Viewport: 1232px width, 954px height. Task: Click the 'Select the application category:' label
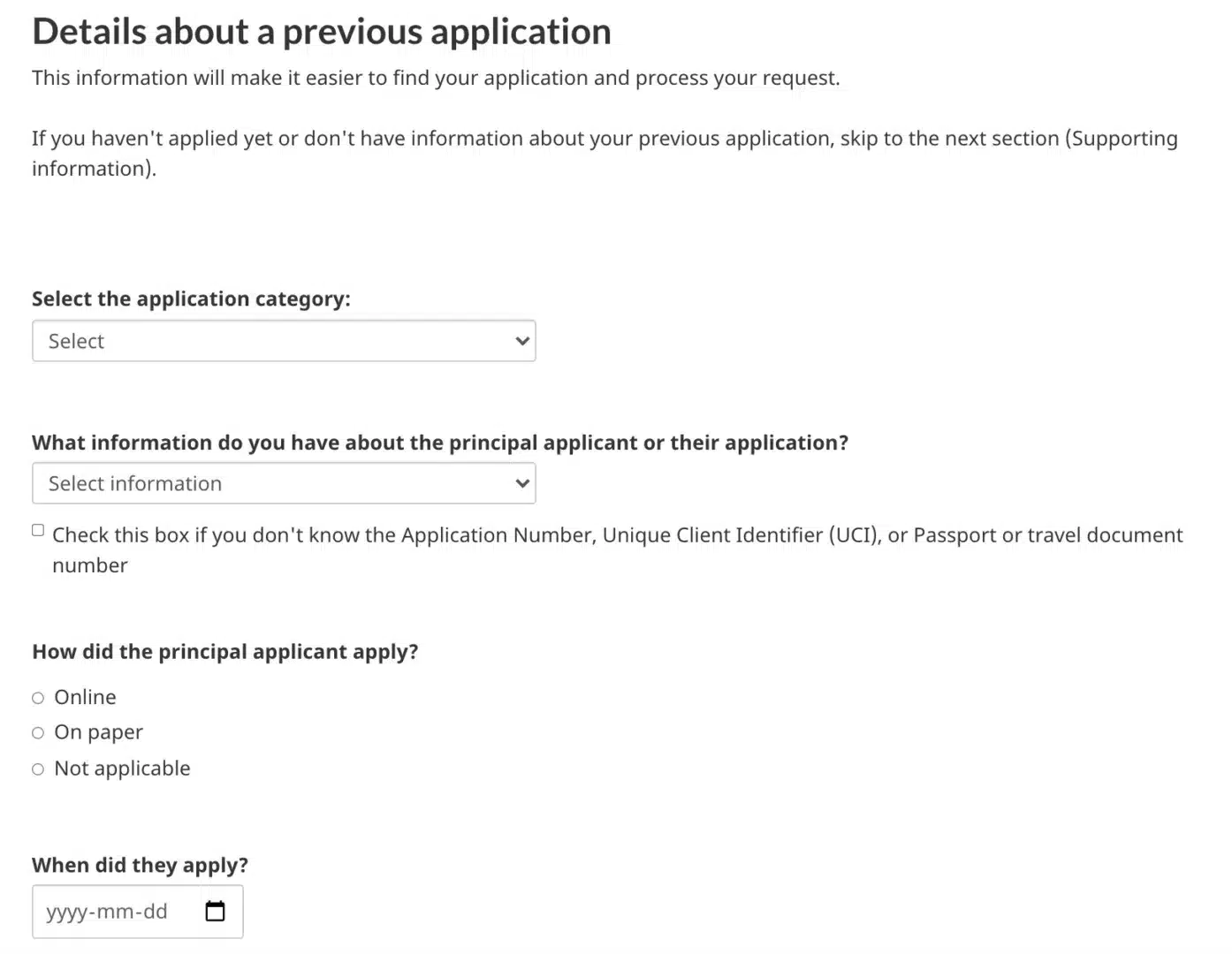point(191,299)
